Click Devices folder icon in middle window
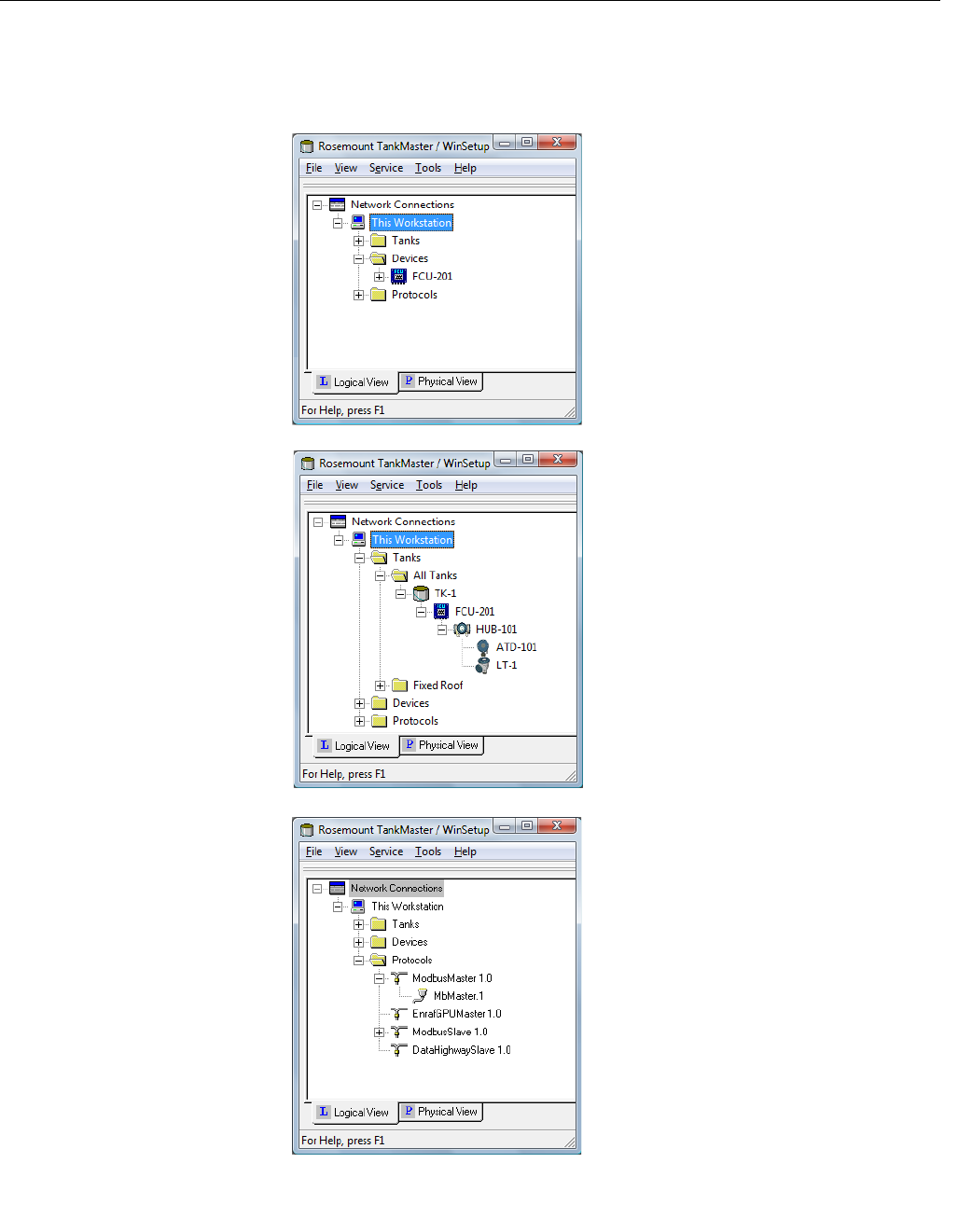 (379, 703)
